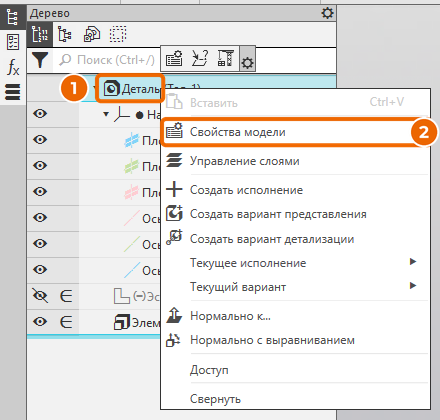Choose Создать вариант детализации menu entry
The height and width of the screenshot is (420, 440).
(295, 239)
